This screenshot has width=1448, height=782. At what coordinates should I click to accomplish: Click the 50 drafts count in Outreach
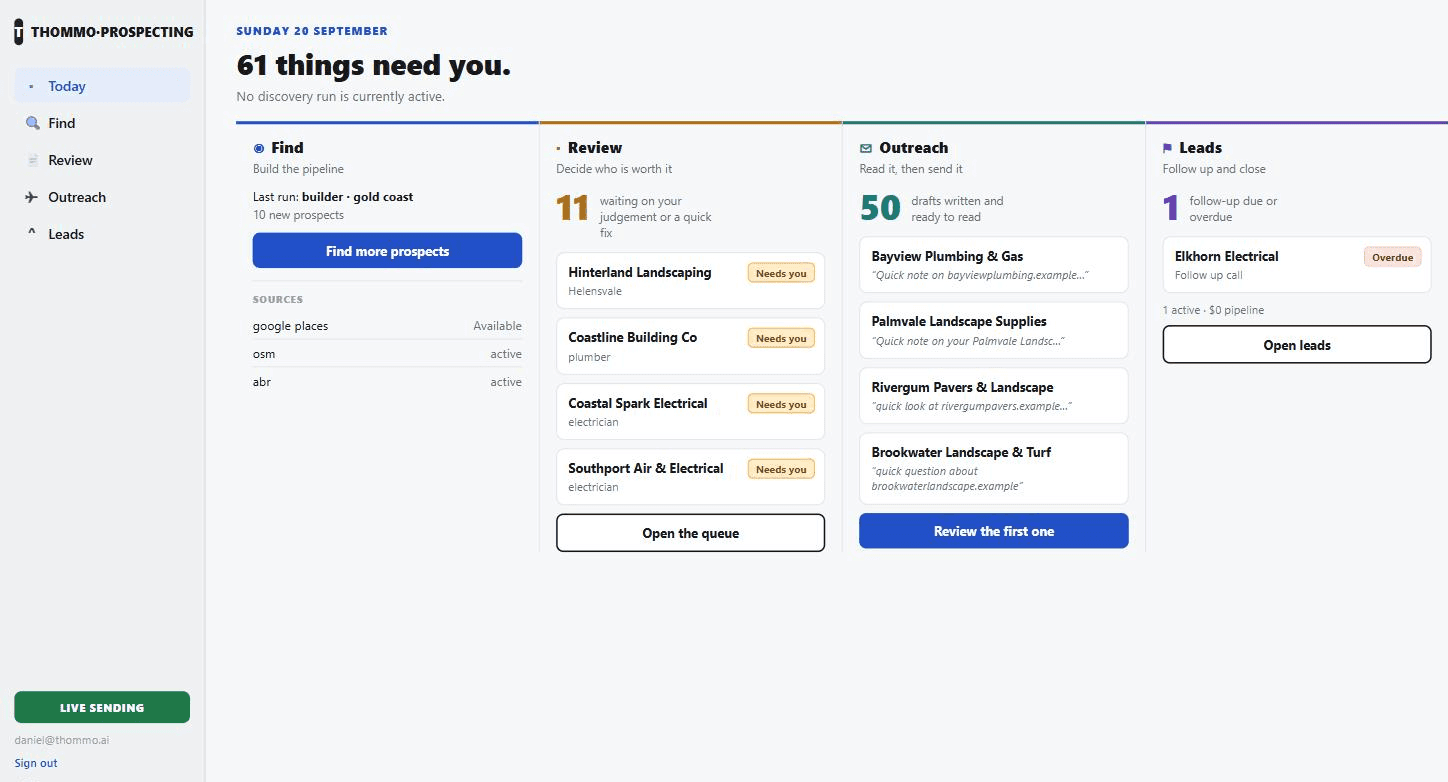tap(880, 208)
